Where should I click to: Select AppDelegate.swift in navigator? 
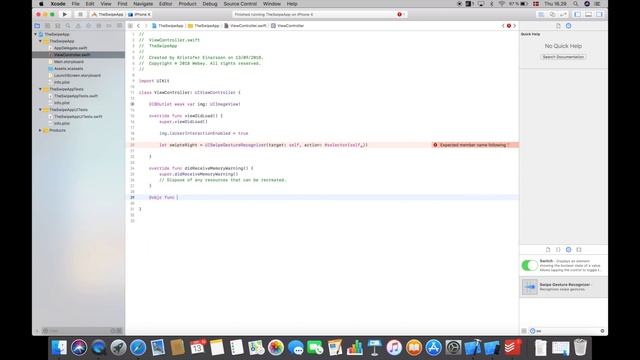[x=70, y=48]
